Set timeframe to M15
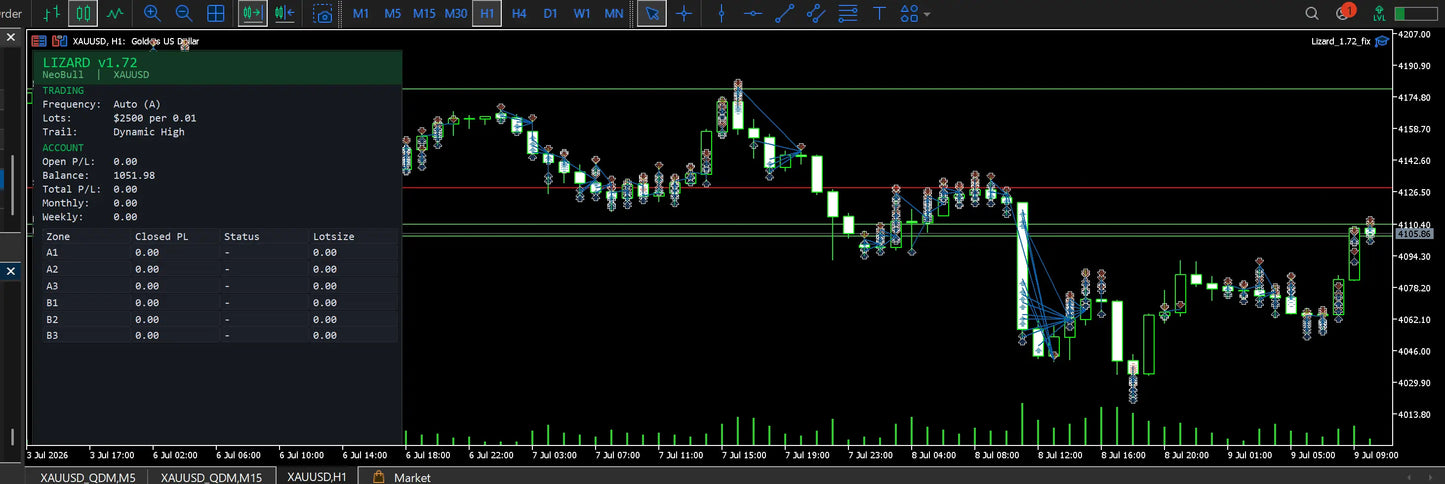The image size is (1445, 484). tap(424, 14)
